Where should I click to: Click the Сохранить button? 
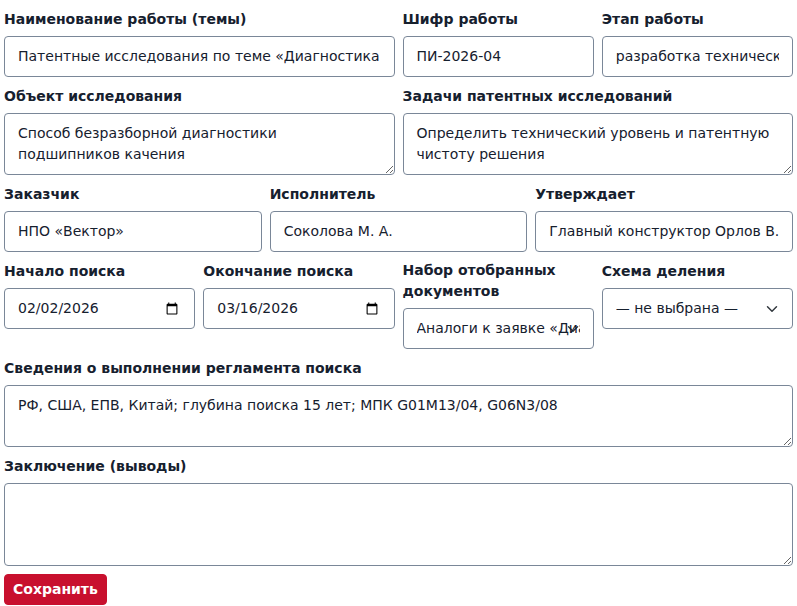pos(55,589)
